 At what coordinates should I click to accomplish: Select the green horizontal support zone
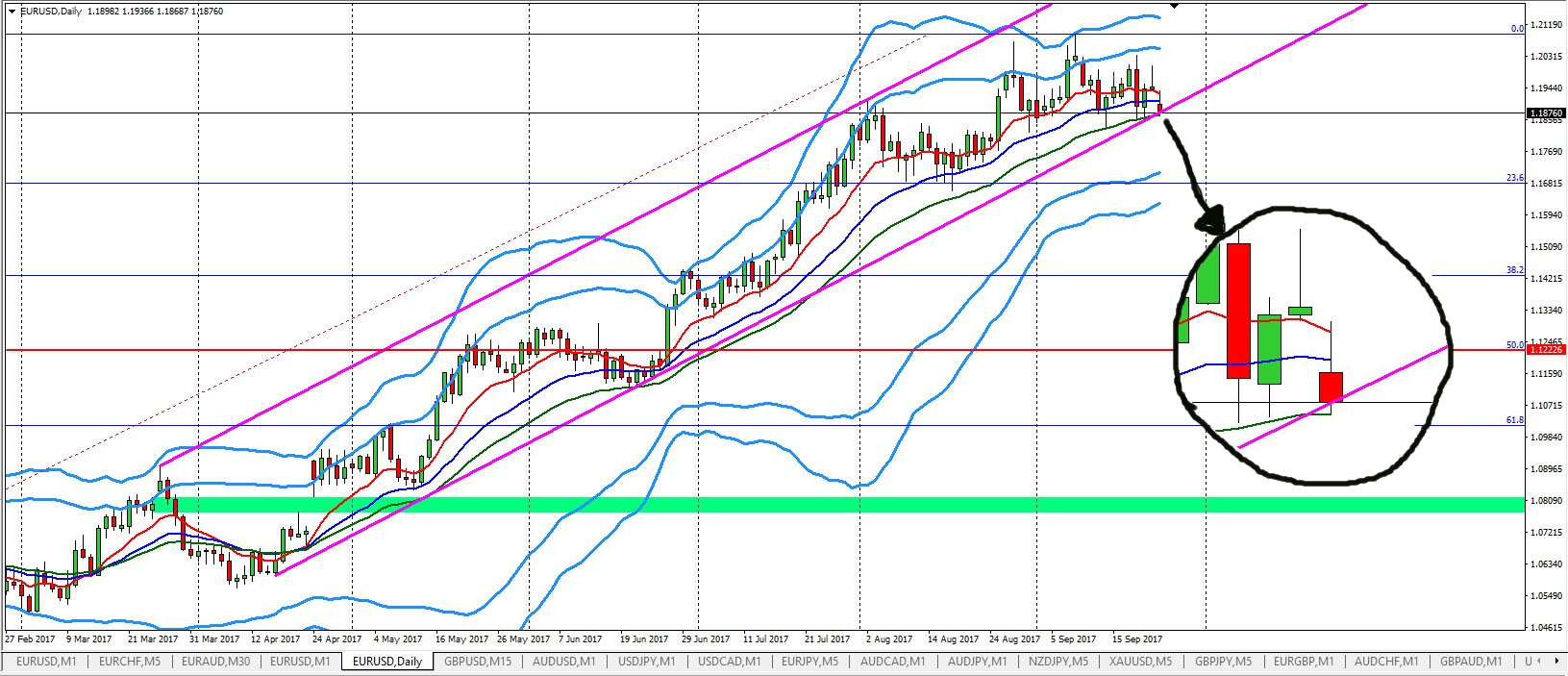coord(769,505)
